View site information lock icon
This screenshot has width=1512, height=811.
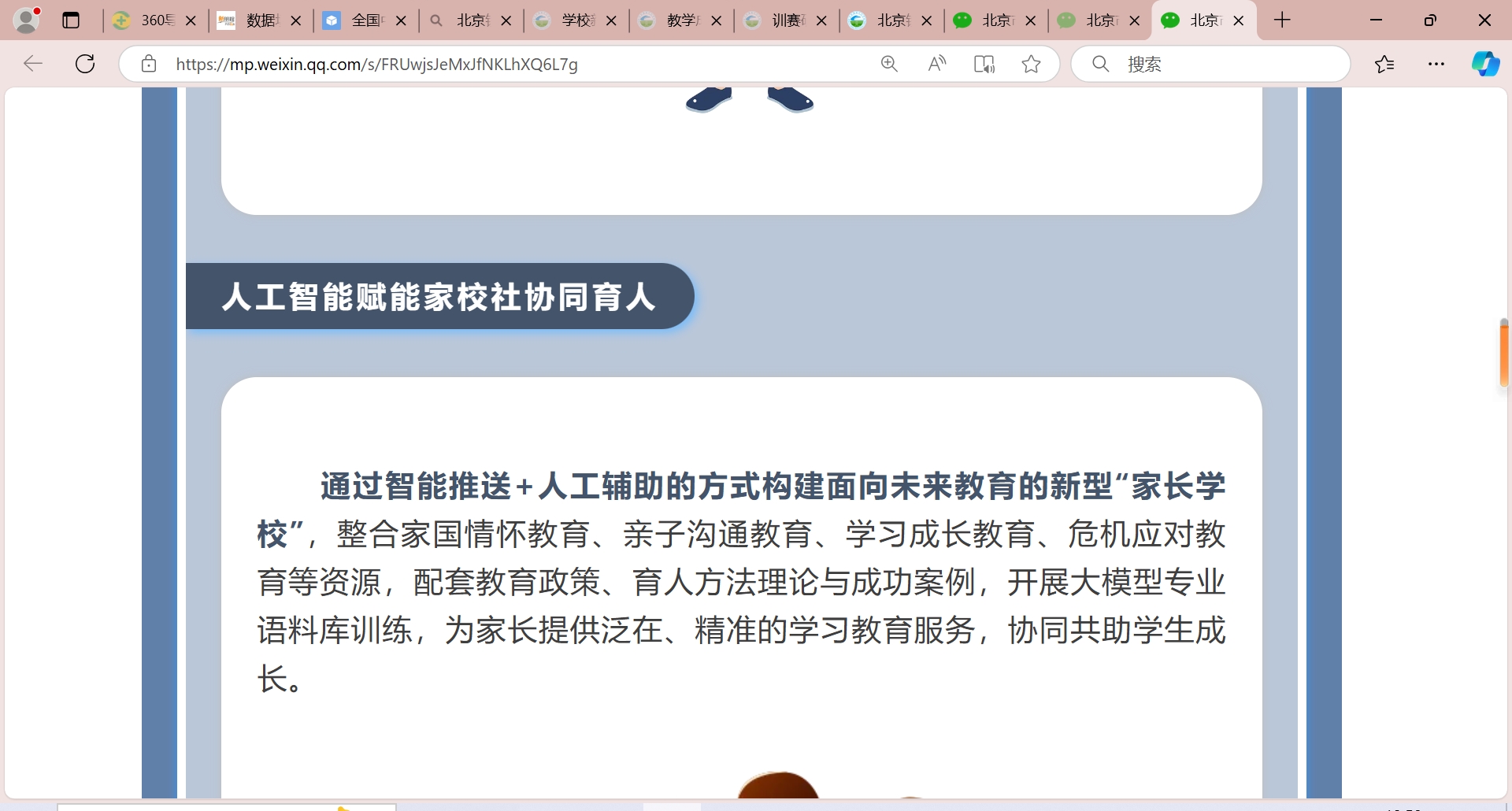click(149, 64)
